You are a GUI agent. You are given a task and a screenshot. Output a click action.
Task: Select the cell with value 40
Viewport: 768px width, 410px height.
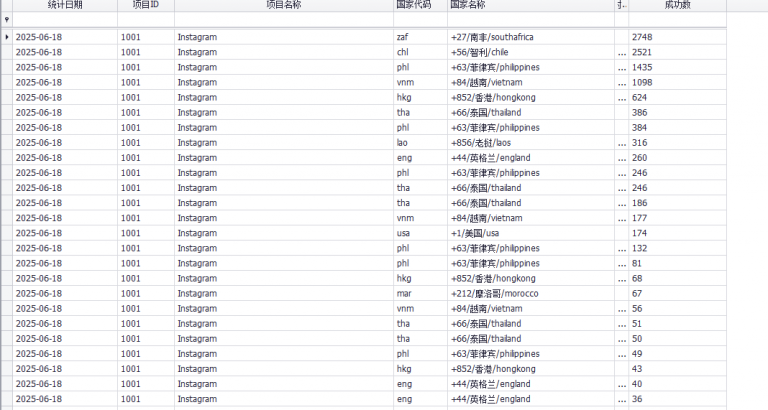678,384
